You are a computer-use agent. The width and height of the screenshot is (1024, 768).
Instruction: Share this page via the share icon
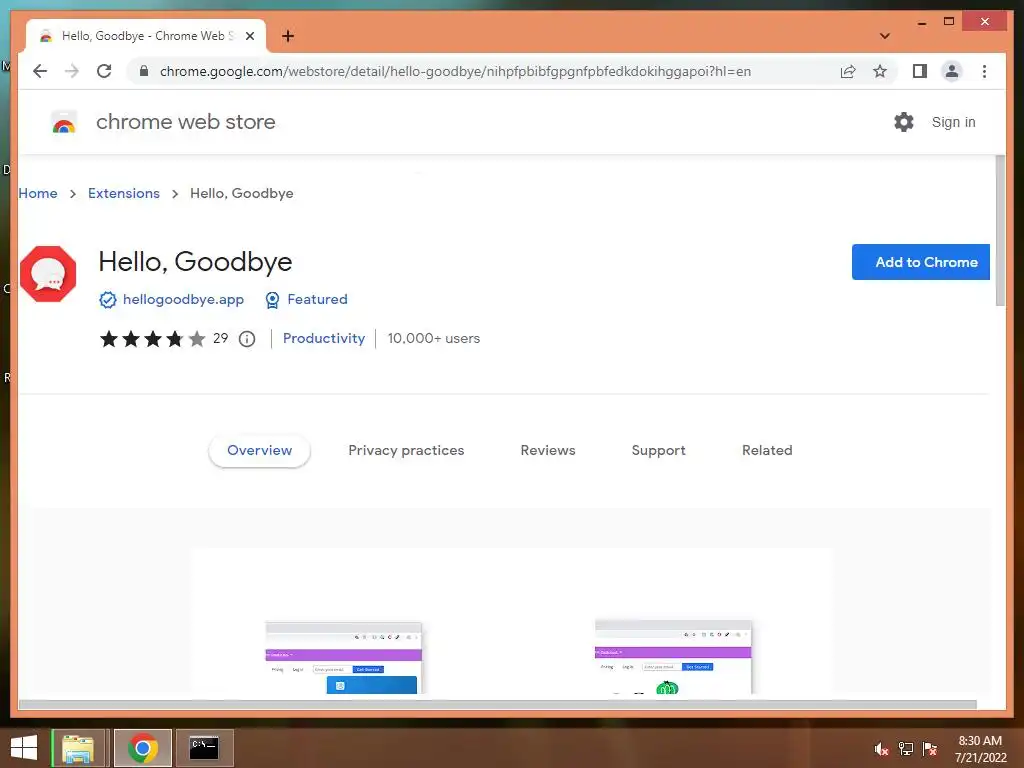point(848,71)
